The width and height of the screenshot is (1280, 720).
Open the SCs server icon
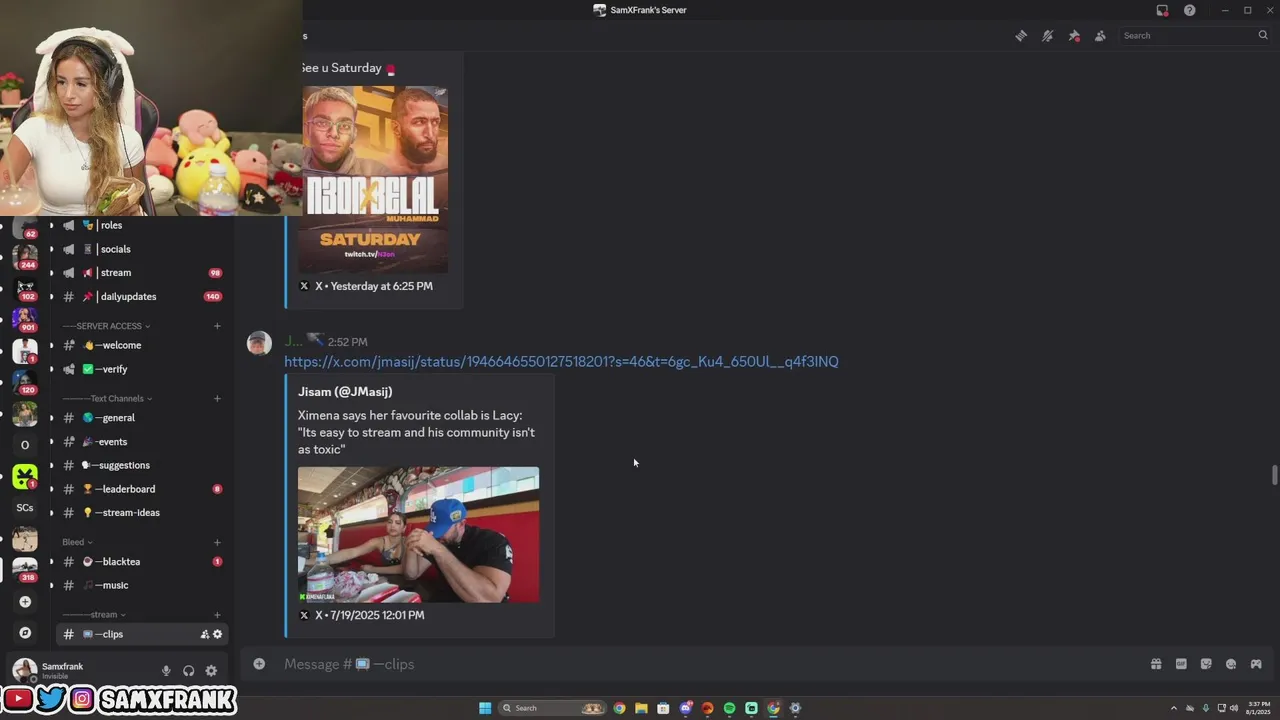[x=25, y=508]
